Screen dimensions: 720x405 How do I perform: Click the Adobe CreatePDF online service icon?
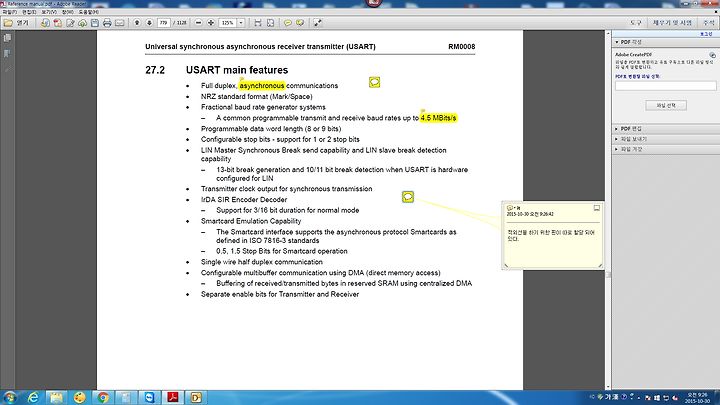pyautogui.click(x=712, y=55)
